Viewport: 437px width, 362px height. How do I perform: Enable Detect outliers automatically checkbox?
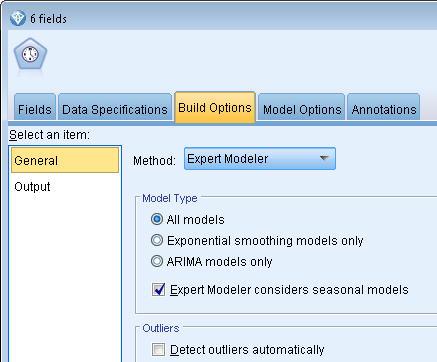(158, 350)
